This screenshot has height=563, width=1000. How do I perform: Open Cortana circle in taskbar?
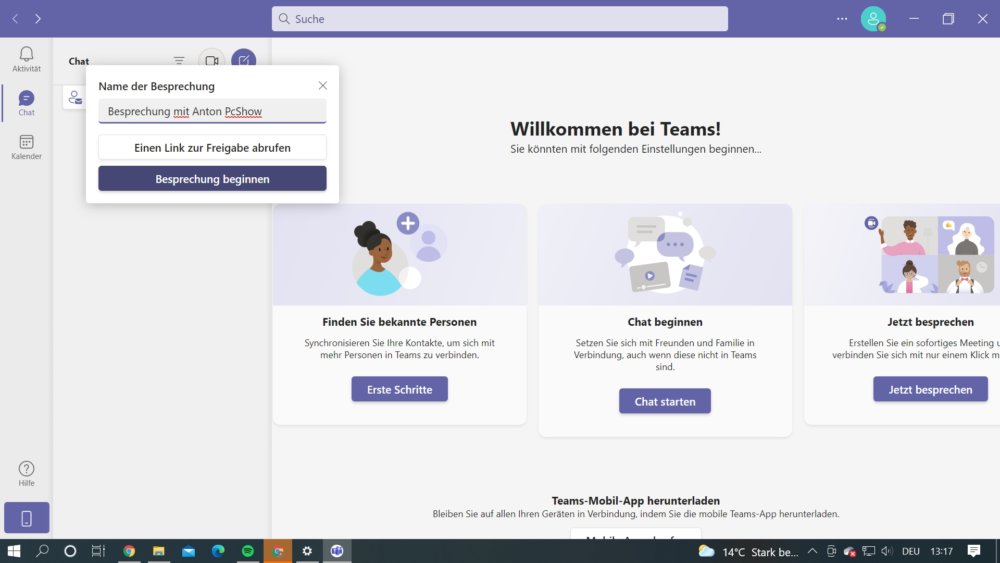(x=70, y=551)
